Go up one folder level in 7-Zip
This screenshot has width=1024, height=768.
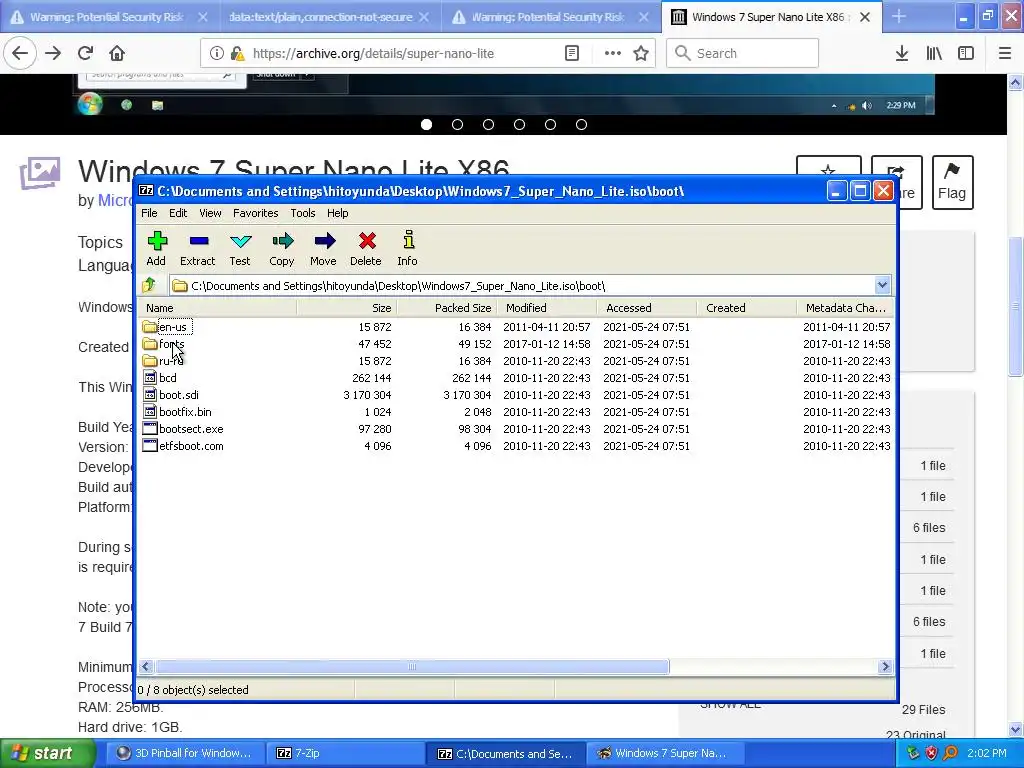tap(150, 285)
